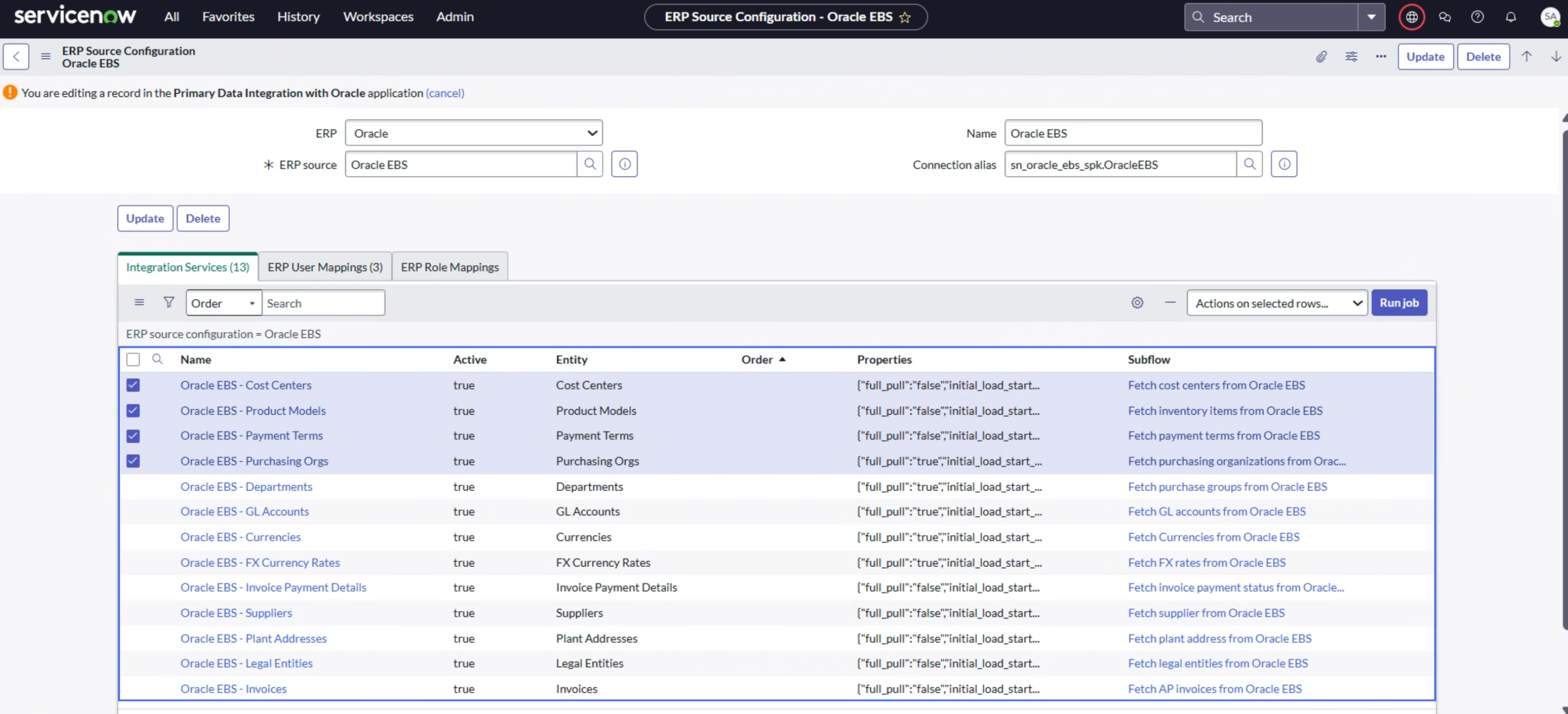
Task: Click the Delete button below the form
Action: (x=203, y=218)
